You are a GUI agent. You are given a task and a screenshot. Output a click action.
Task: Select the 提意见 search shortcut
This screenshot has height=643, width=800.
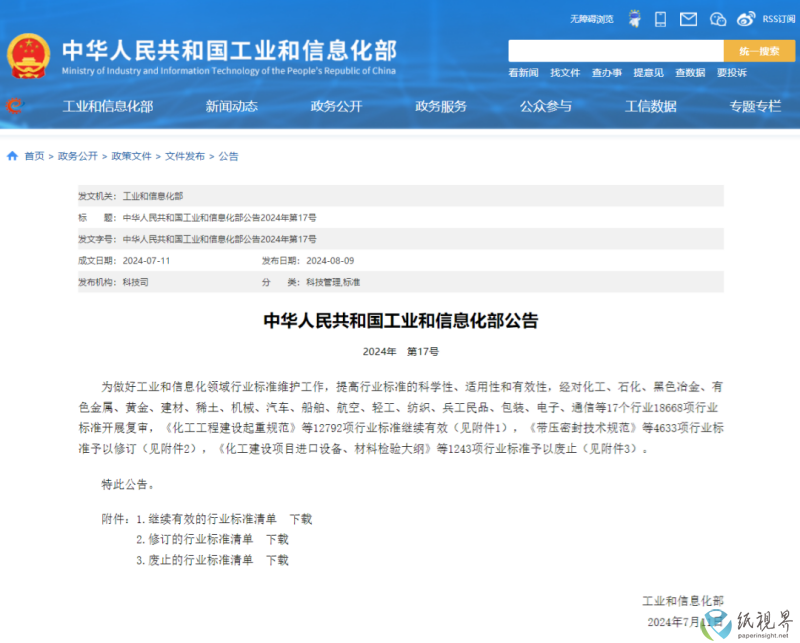point(648,73)
